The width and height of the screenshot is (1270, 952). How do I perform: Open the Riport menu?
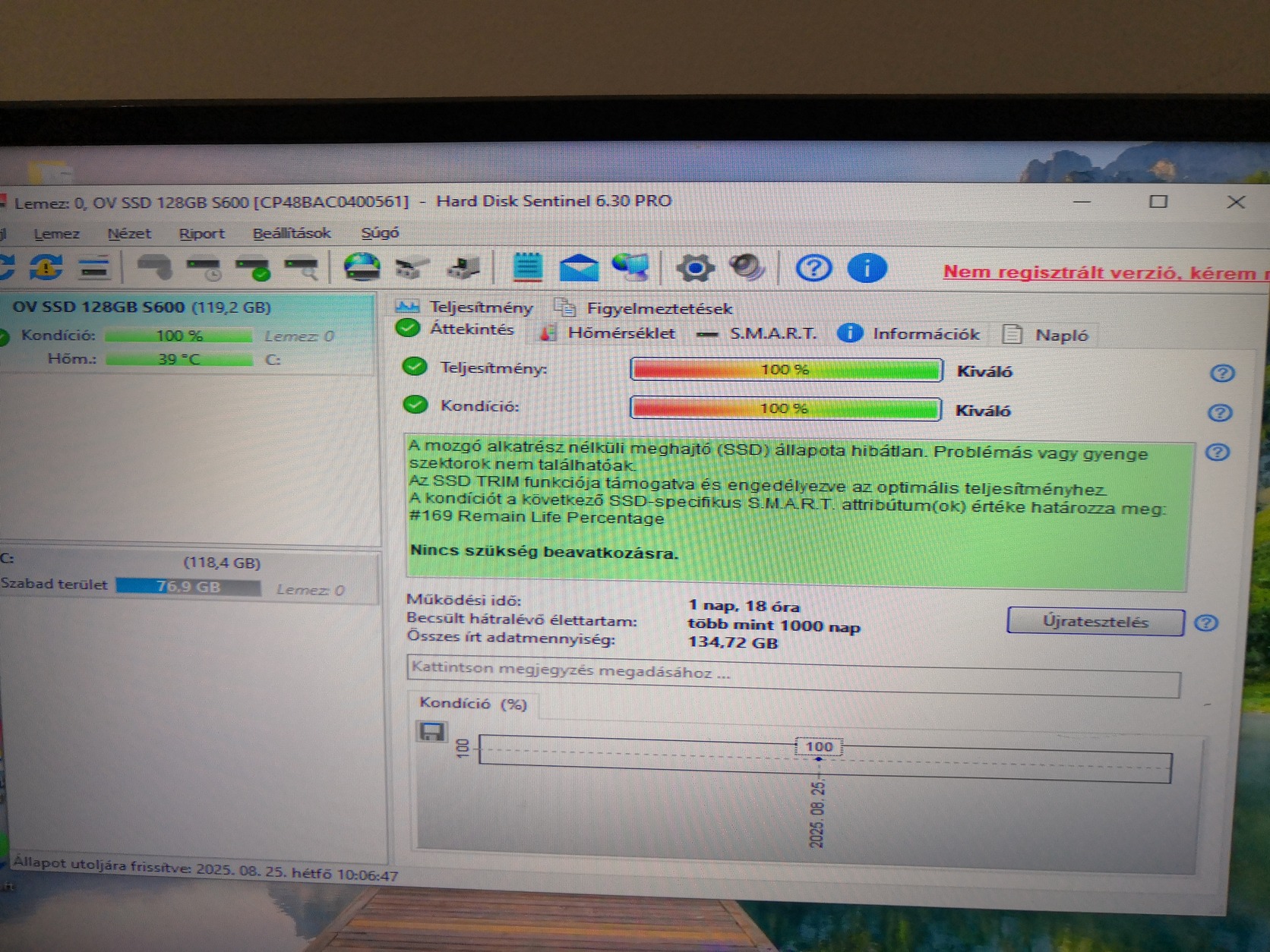[202, 234]
